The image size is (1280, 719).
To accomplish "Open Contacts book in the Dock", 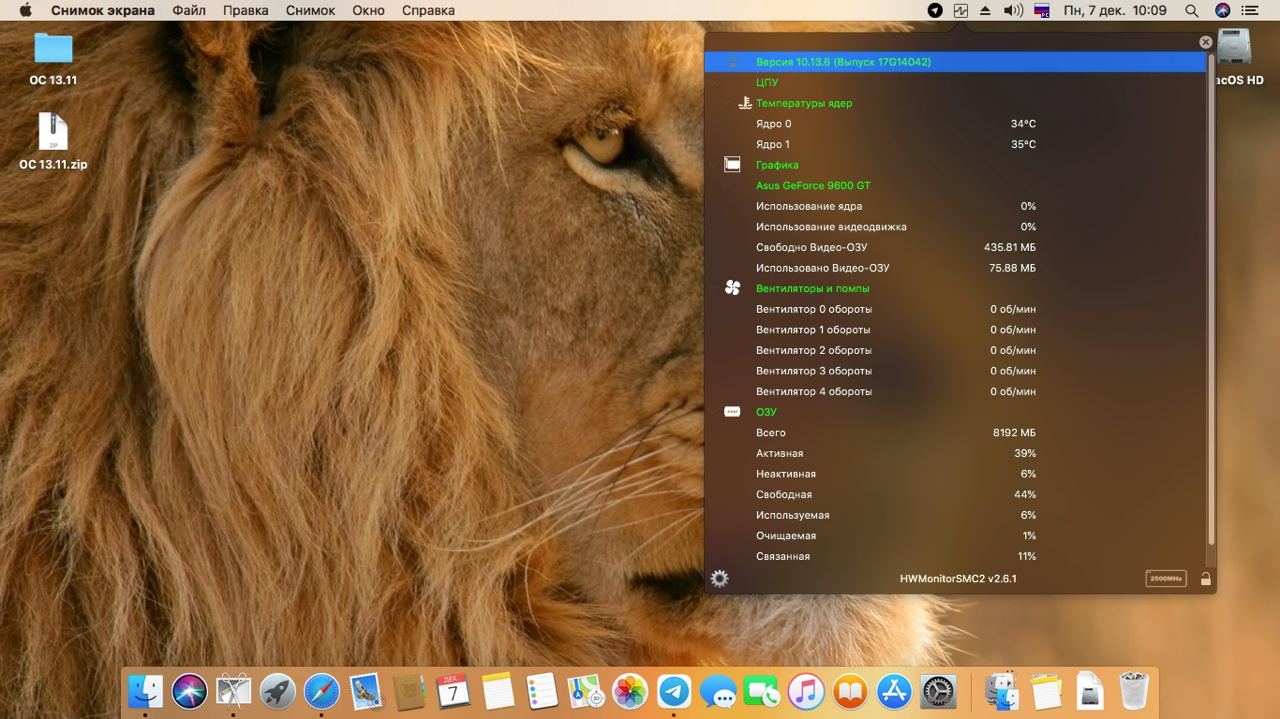I will coord(410,691).
